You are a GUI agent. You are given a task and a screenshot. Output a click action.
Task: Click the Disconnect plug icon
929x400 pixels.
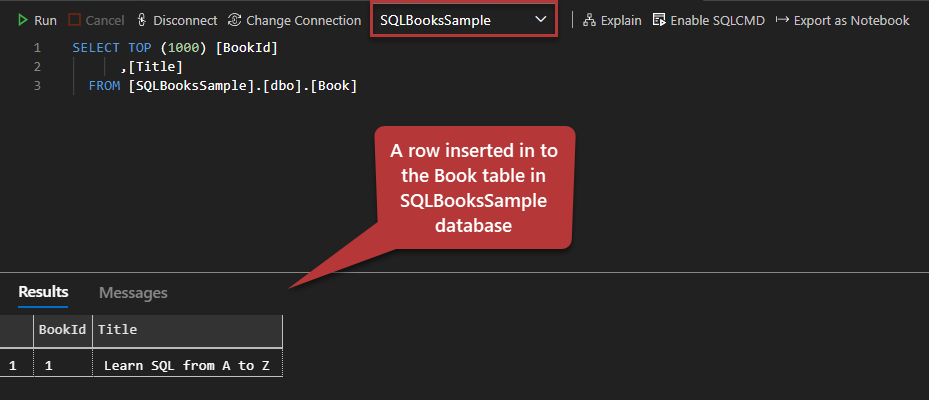pyautogui.click(x=141, y=20)
